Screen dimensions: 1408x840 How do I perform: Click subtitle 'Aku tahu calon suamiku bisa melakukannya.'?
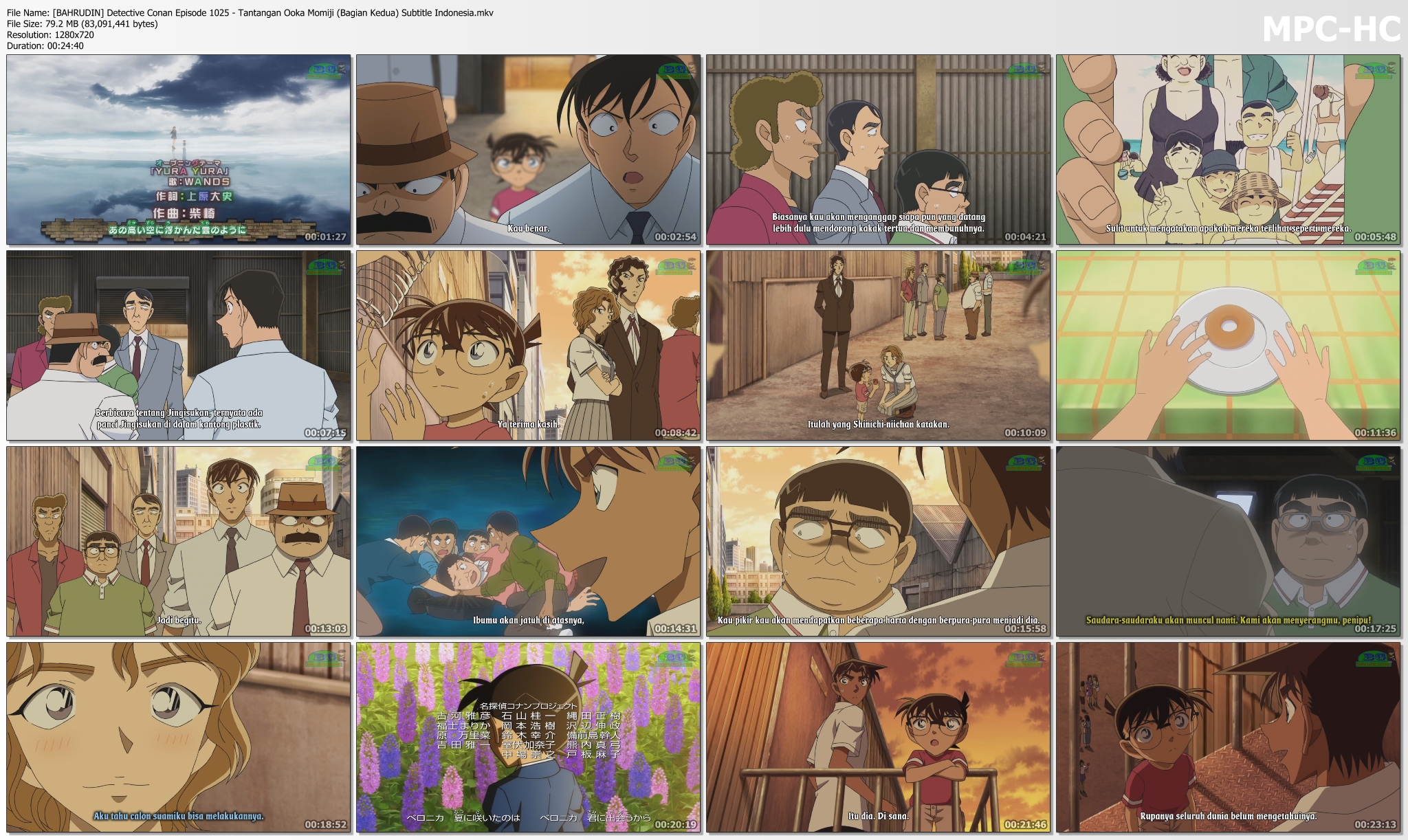pyautogui.click(x=179, y=816)
